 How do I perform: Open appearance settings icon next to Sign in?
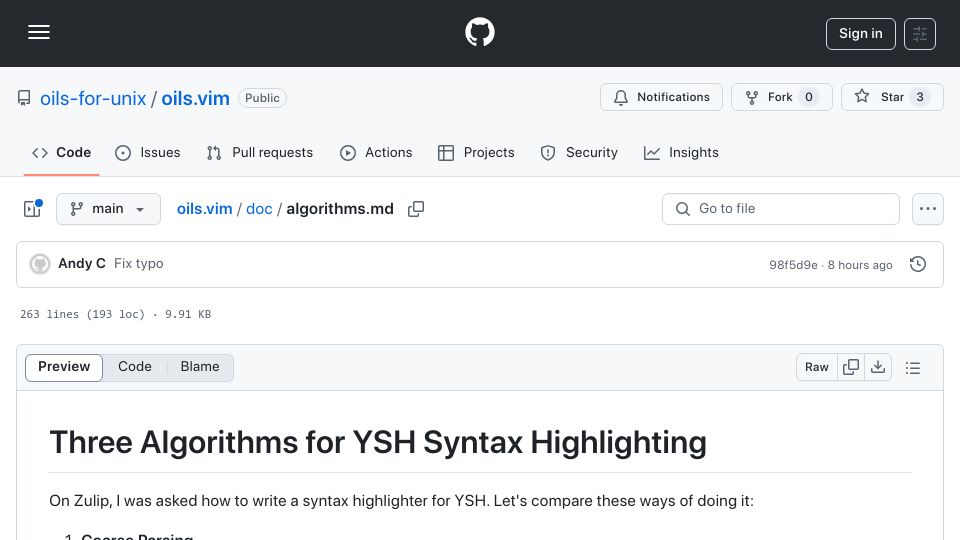pos(920,34)
